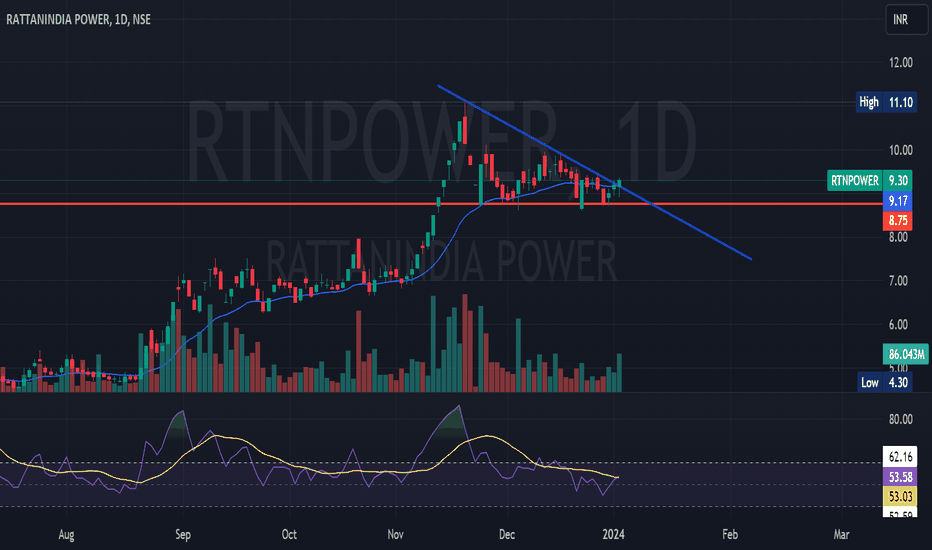
Task: Click the RATTANINDIA POWER, 1D, NSE chart title
Action: pos(78,20)
